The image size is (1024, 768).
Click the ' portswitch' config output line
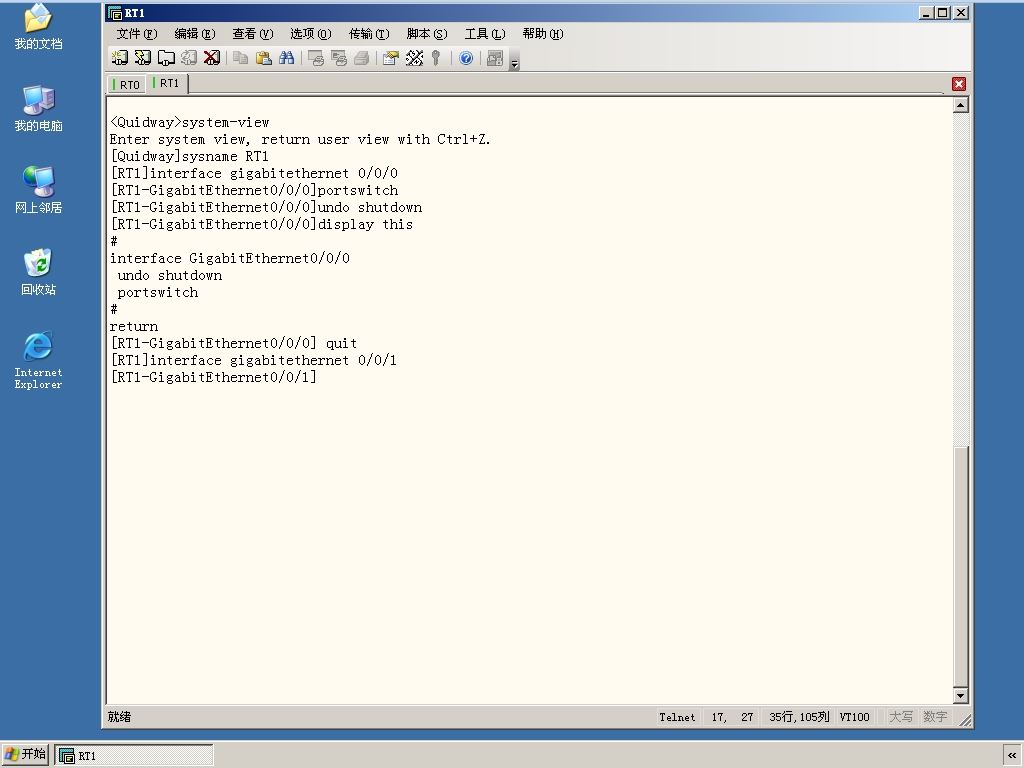click(x=157, y=293)
